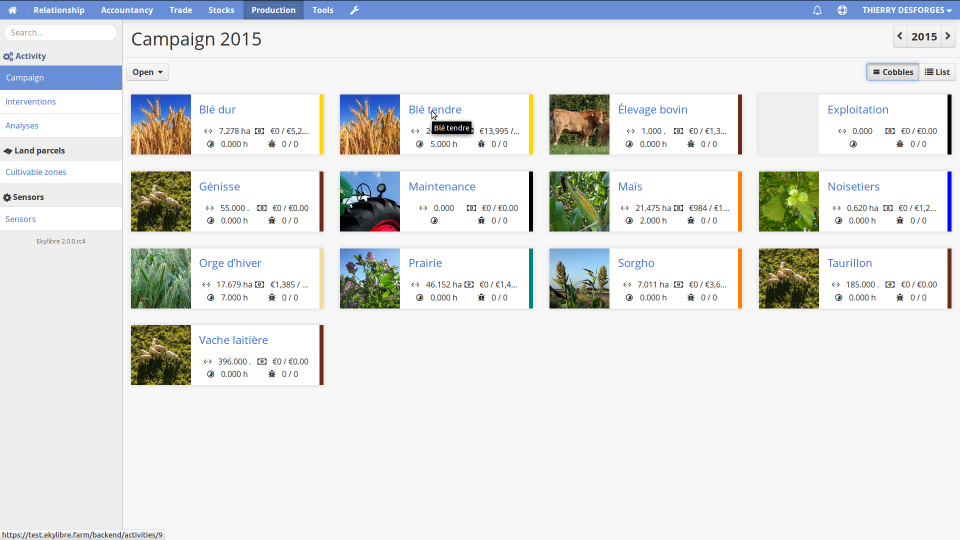Click the clock icon on Génisse card
Image resolution: width=960 pixels, height=540 pixels.
[x=211, y=220]
